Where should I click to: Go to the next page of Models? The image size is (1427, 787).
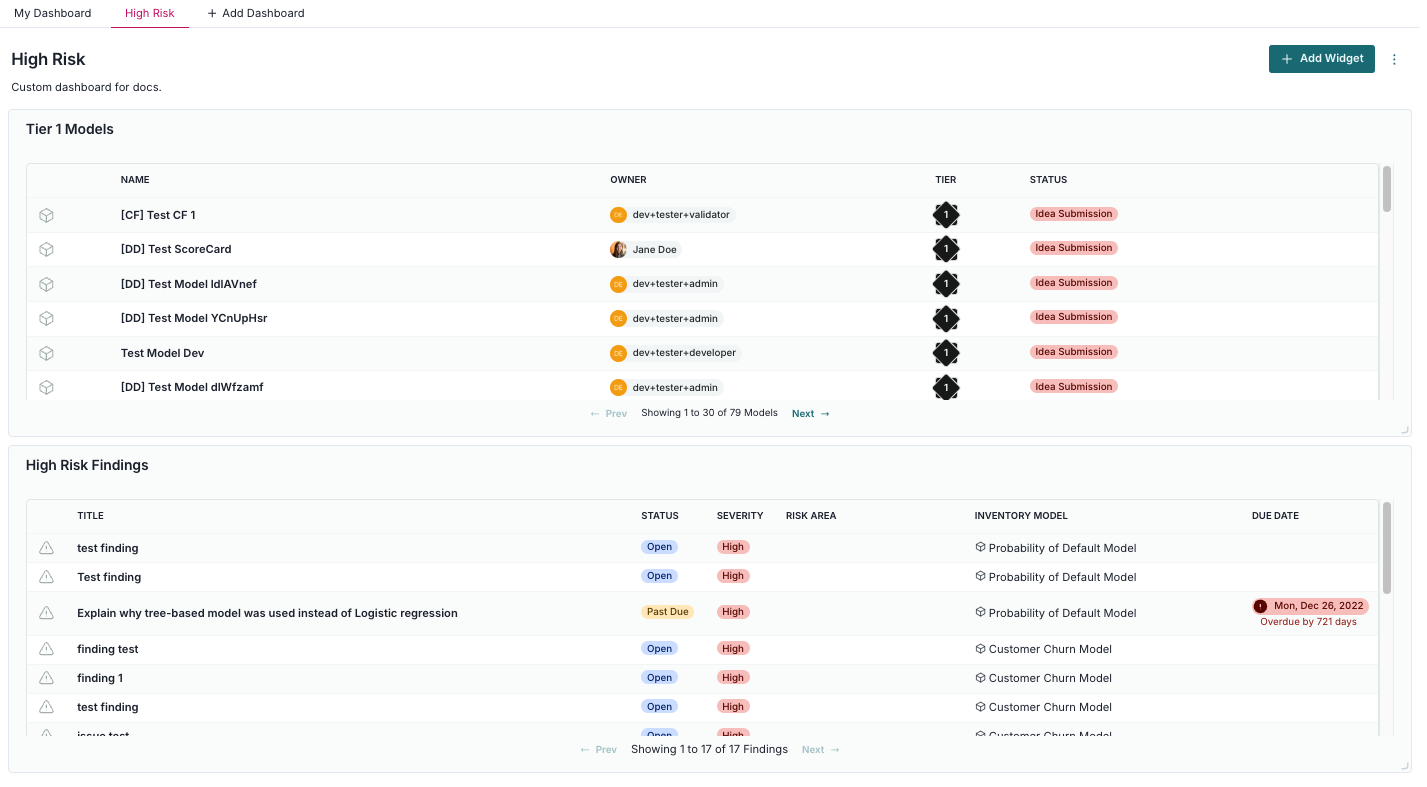click(x=810, y=412)
